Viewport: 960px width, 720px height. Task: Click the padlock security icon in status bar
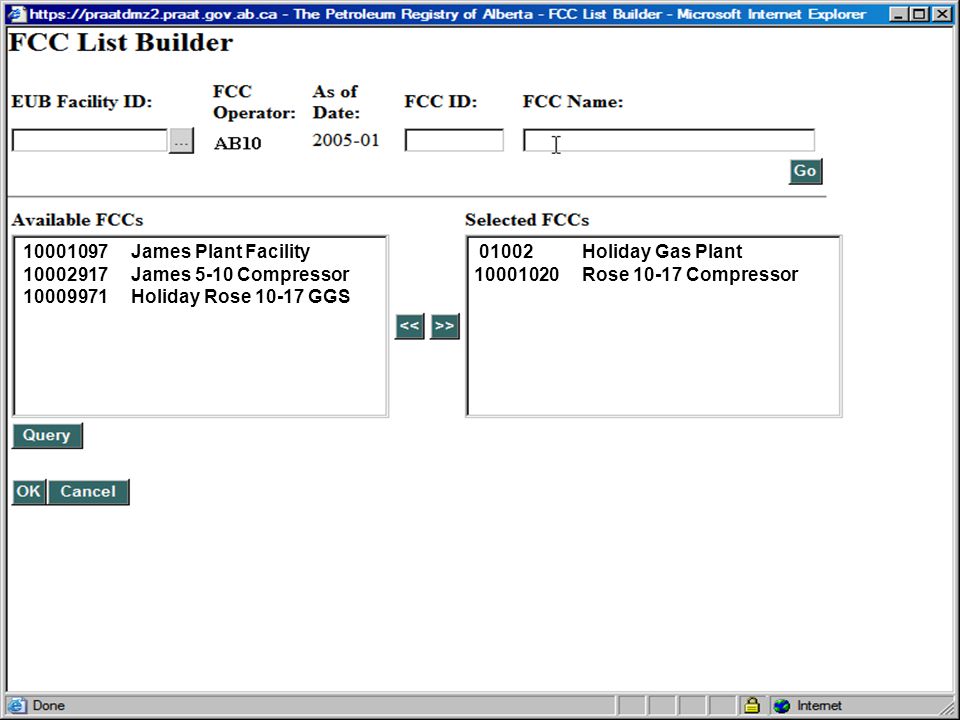752,705
